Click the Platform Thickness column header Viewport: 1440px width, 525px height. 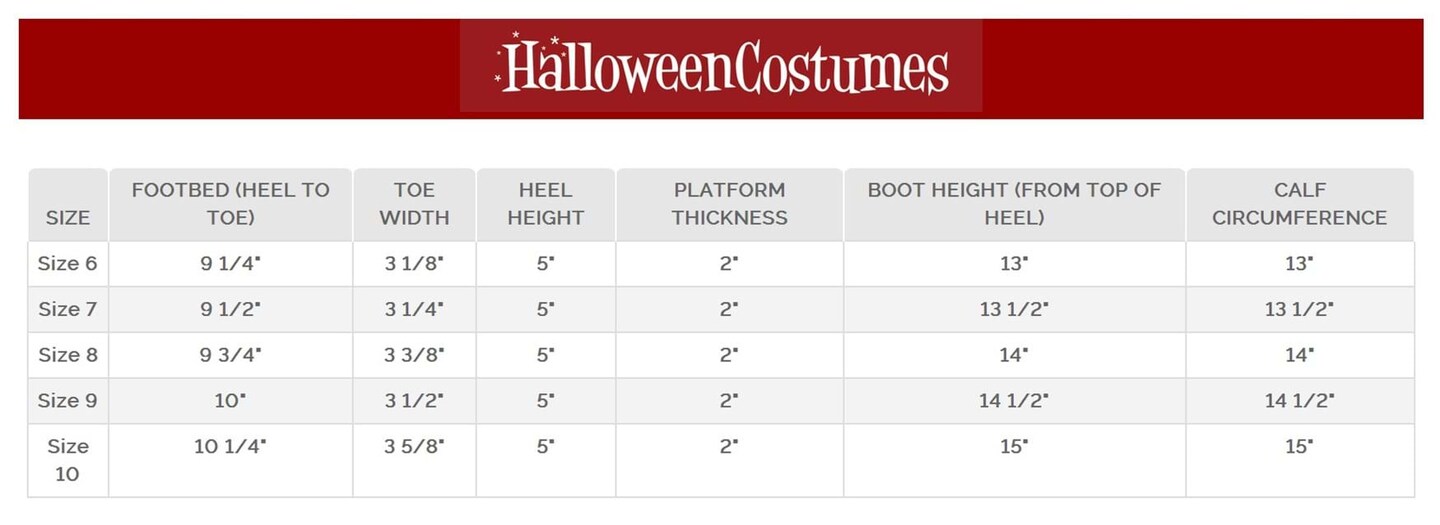[x=729, y=203]
